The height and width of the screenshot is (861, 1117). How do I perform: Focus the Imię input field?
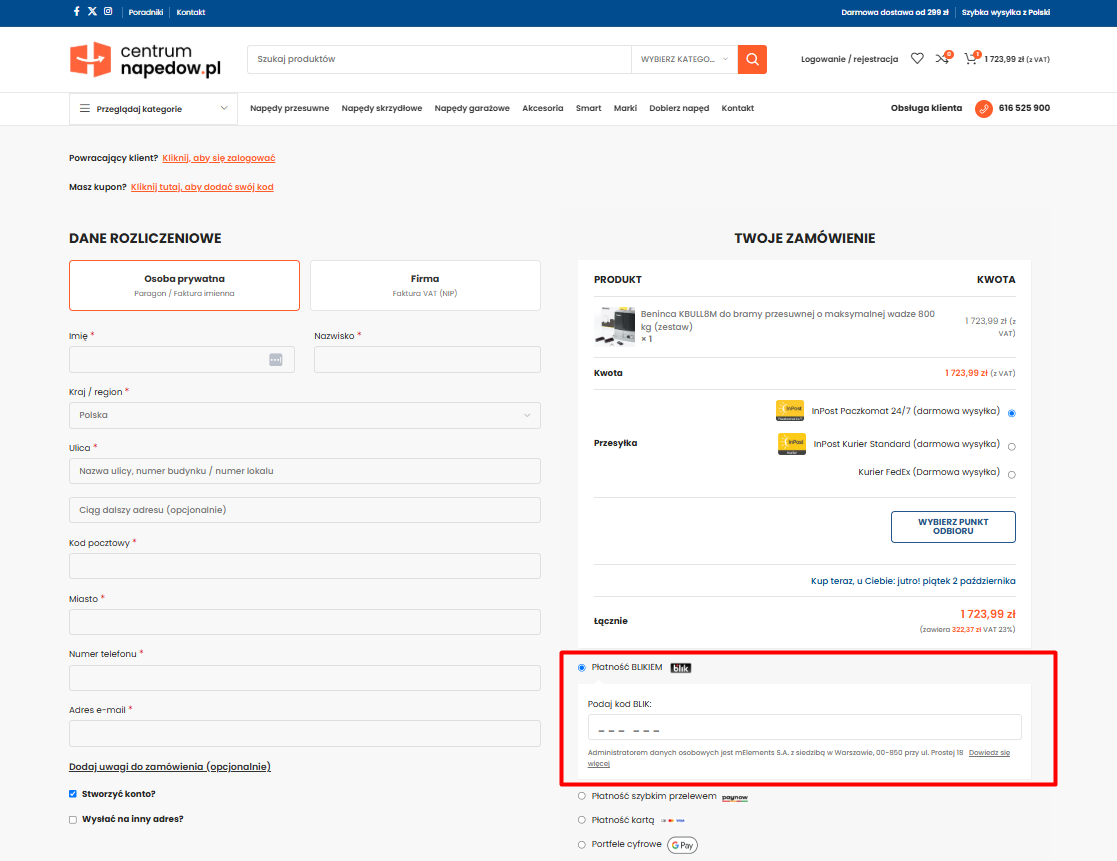(182, 360)
